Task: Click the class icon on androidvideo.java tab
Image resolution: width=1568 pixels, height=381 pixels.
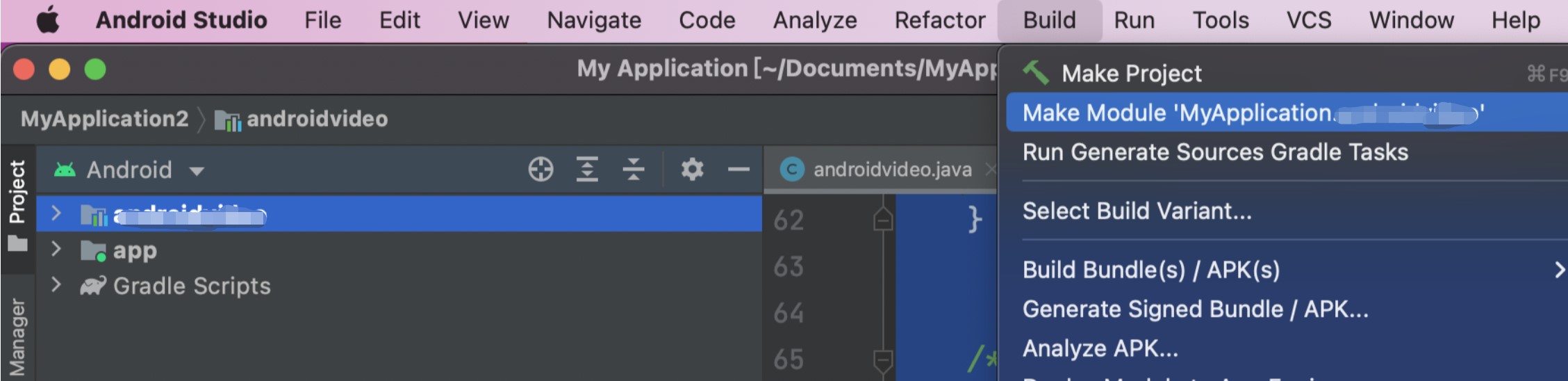Action: click(x=792, y=169)
